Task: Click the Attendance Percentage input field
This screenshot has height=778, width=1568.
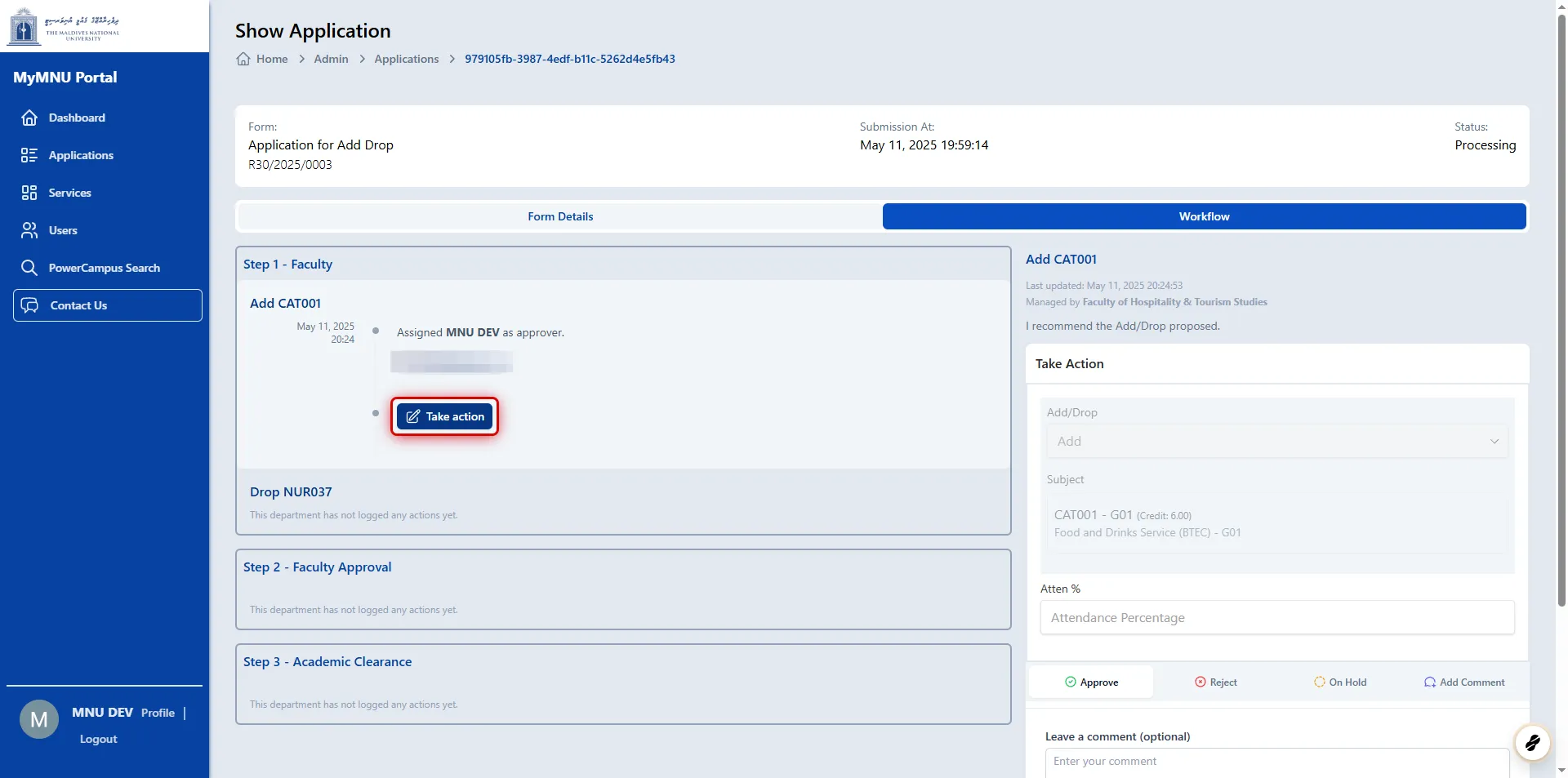Action: 1277,617
